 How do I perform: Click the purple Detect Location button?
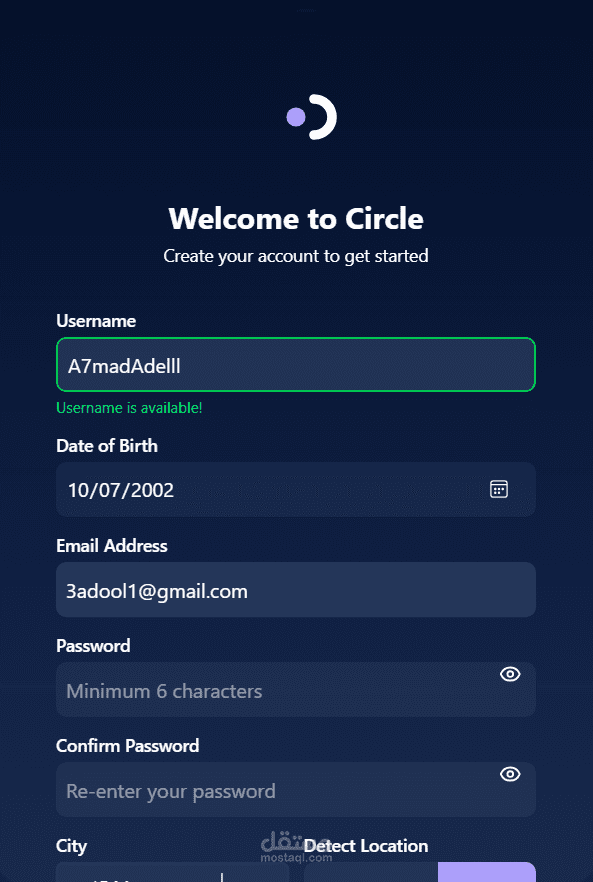tap(487, 872)
